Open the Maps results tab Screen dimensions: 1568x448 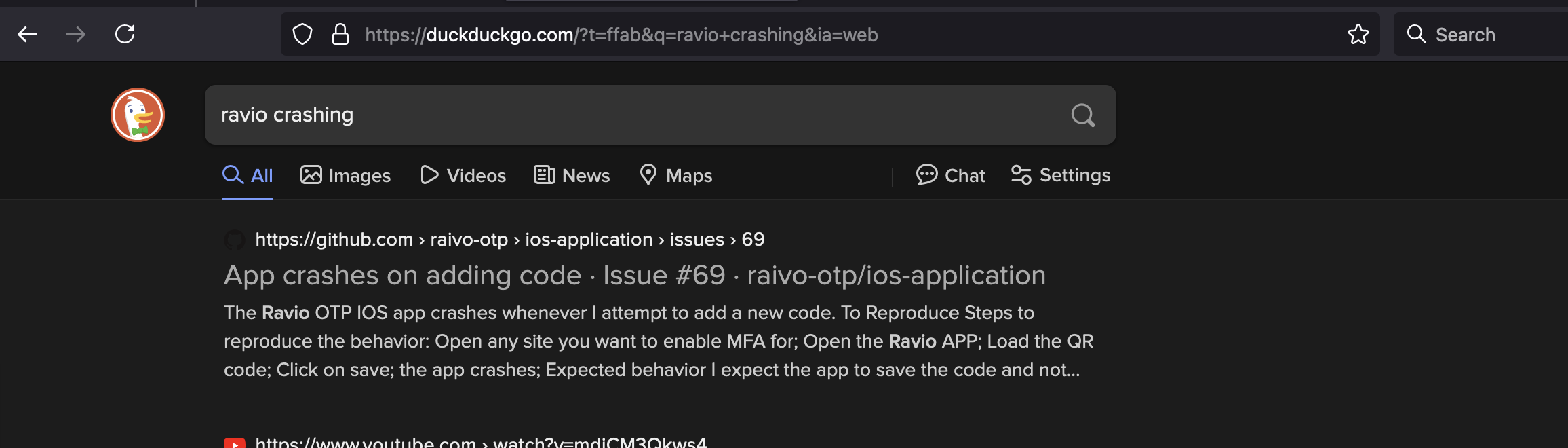pos(676,176)
